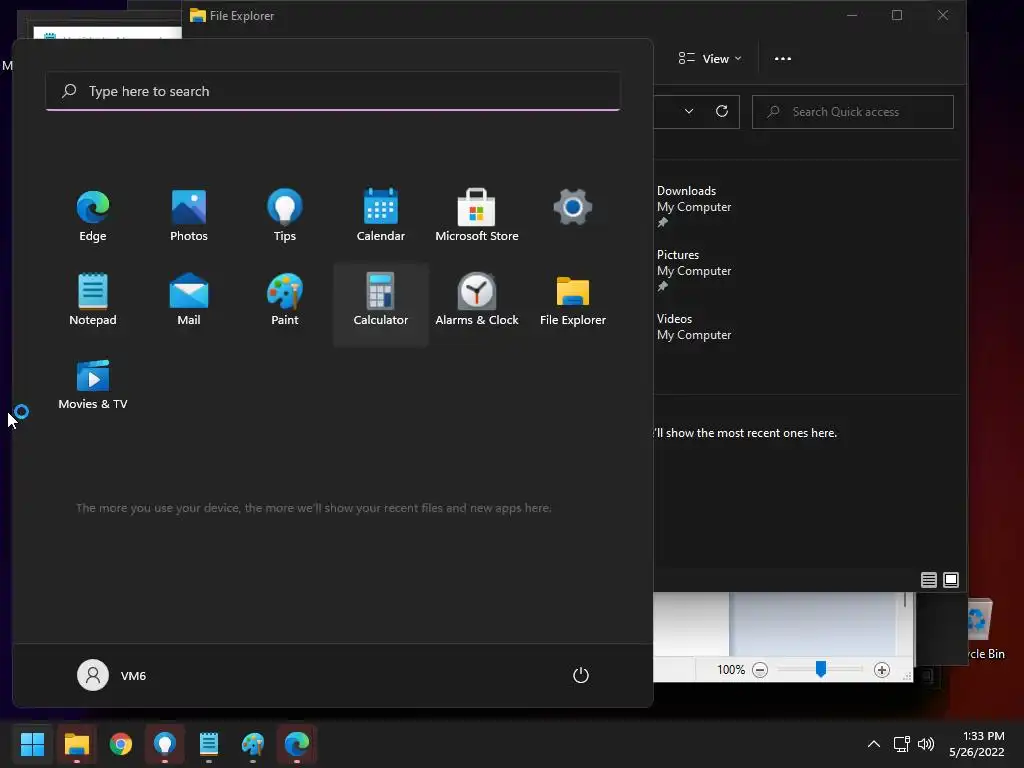Launch the Mail app
The width and height of the screenshot is (1024, 768).
pyautogui.click(x=189, y=300)
